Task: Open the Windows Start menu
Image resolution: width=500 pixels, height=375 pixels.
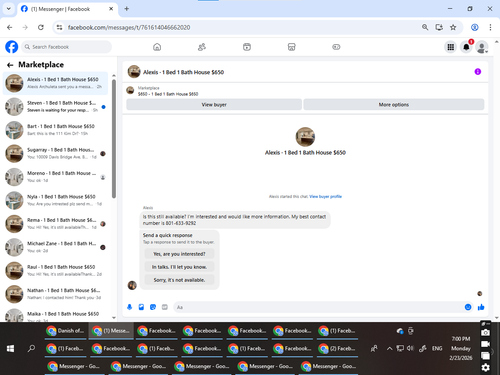Action: (10, 349)
